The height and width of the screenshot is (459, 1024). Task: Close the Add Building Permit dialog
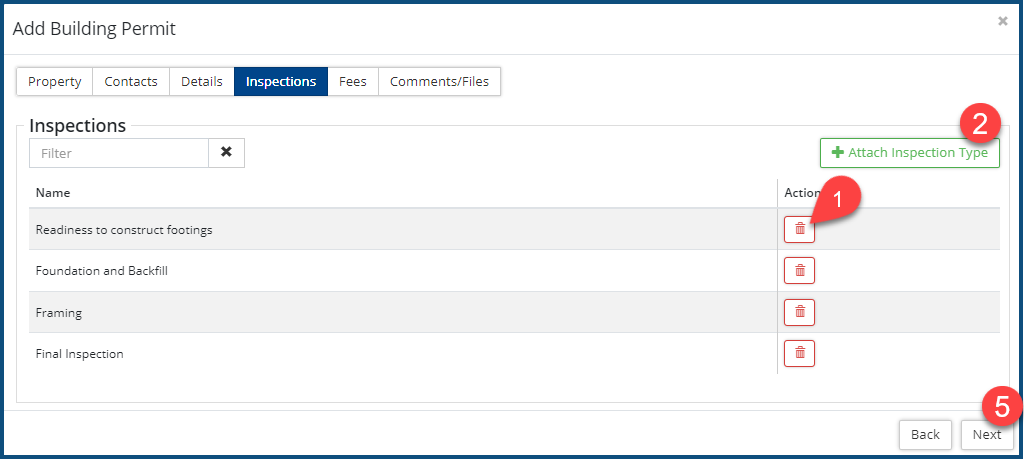click(x=1002, y=21)
